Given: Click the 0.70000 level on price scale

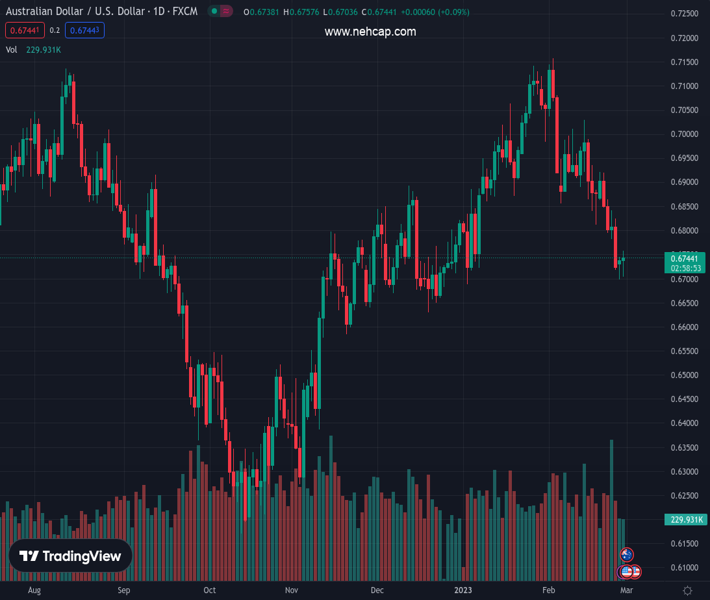Looking at the screenshot, I should coord(684,134).
